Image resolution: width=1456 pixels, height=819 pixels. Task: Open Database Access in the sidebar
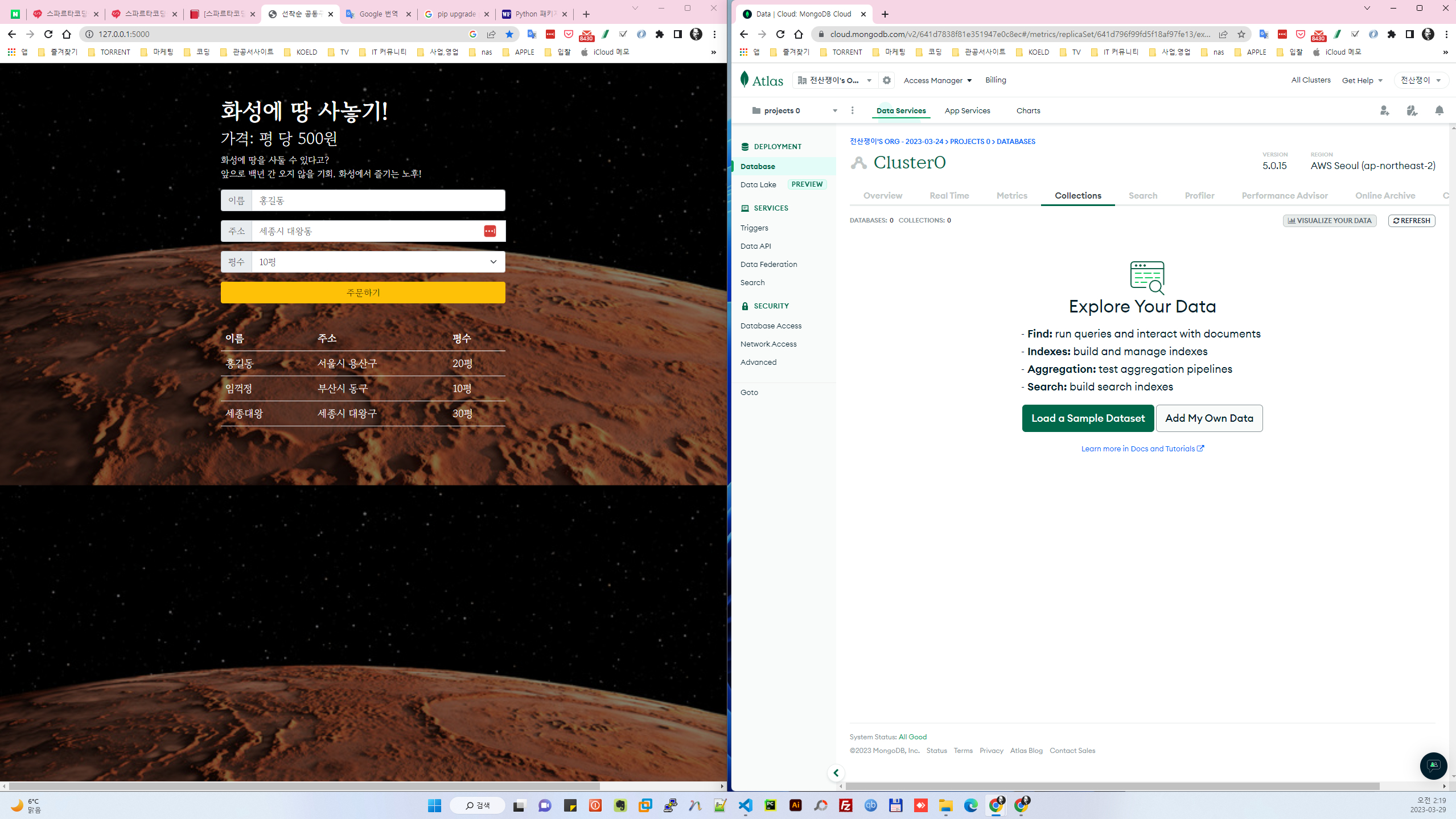tap(771, 326)
